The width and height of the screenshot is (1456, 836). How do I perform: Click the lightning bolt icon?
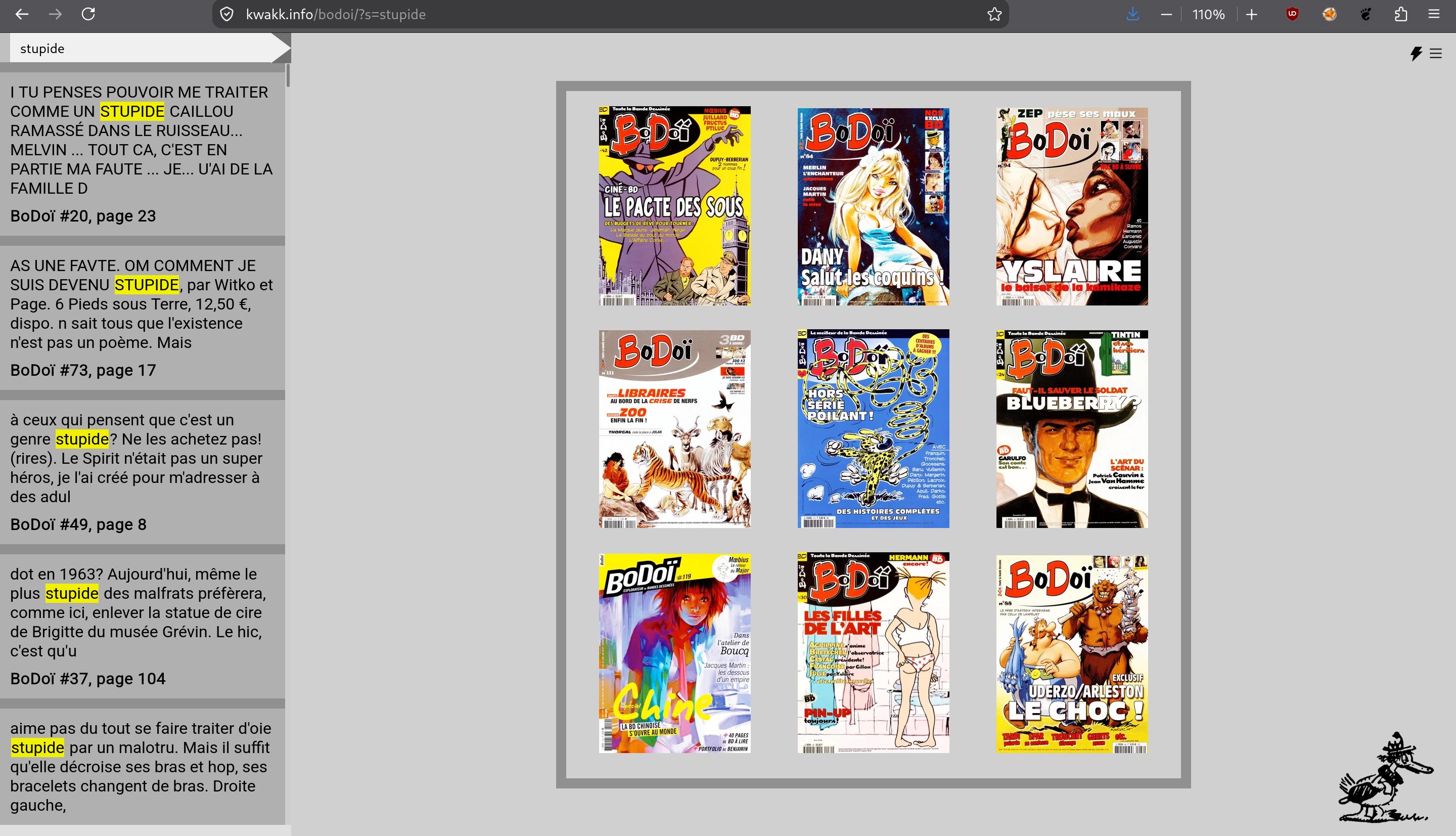1417,54
